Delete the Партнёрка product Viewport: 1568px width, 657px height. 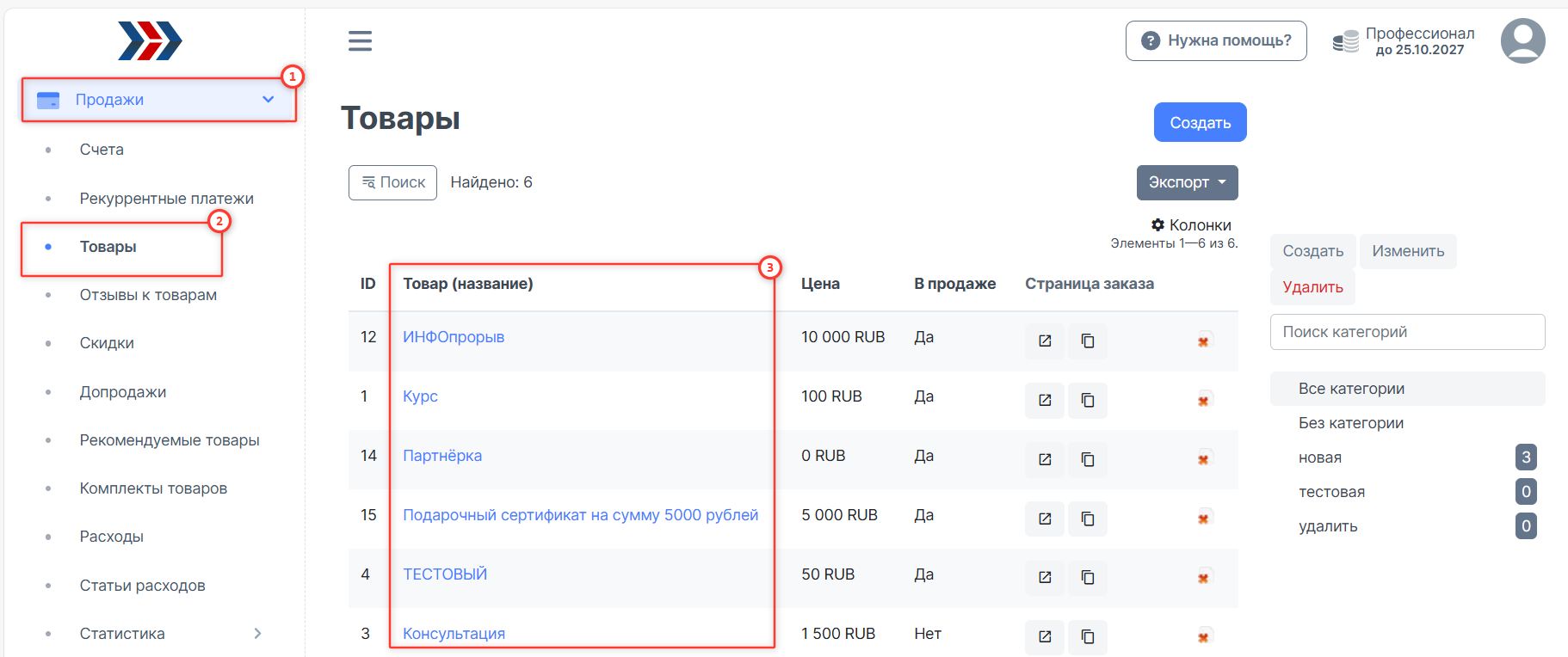click(x=1203, y=459)
